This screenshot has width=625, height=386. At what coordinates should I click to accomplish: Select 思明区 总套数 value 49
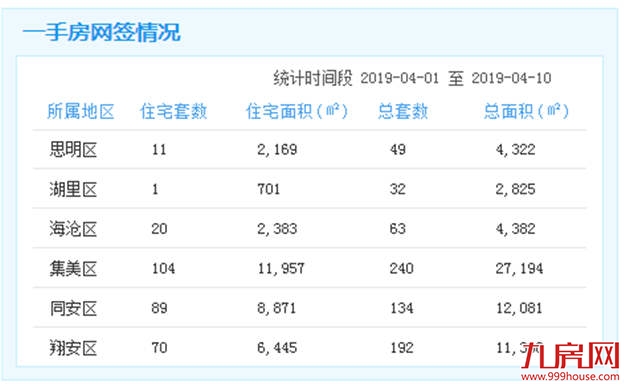[398, 150]
